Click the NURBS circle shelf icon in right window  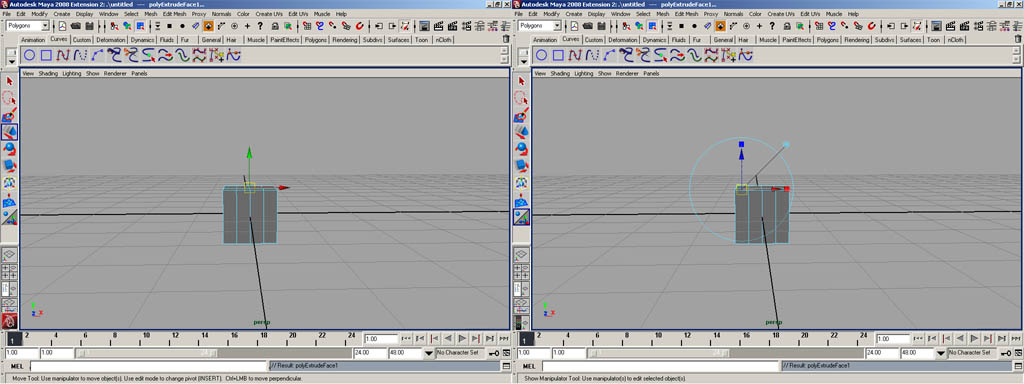click(541, 56)
